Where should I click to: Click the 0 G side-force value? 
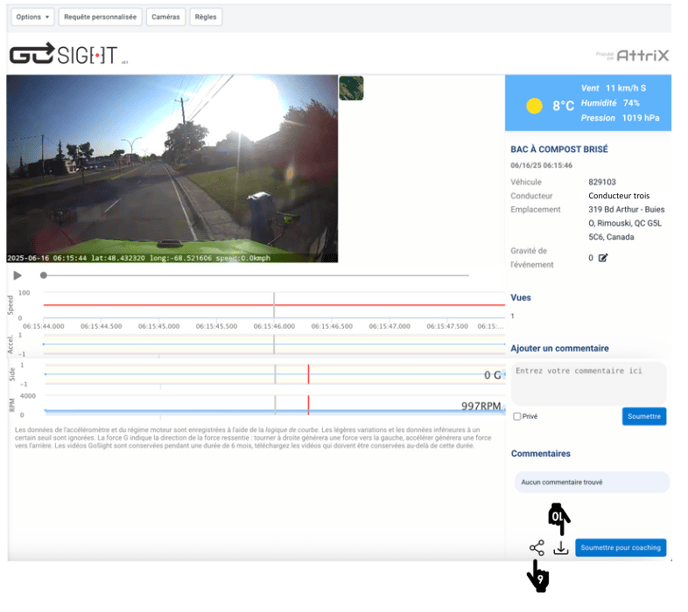tap(492, 375)
